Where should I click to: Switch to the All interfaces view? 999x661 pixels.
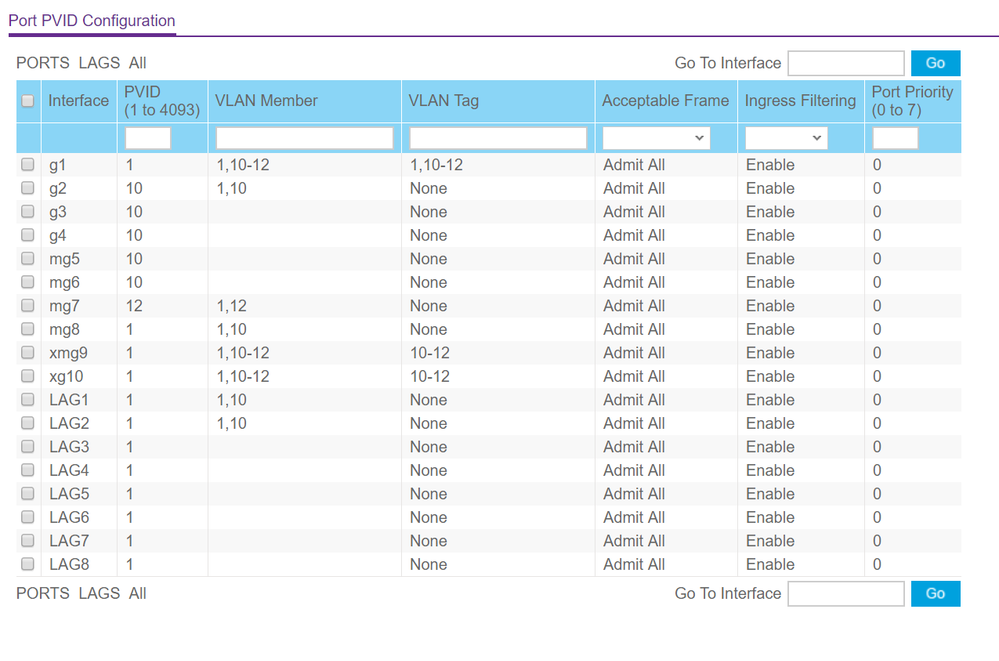point(137,62)
